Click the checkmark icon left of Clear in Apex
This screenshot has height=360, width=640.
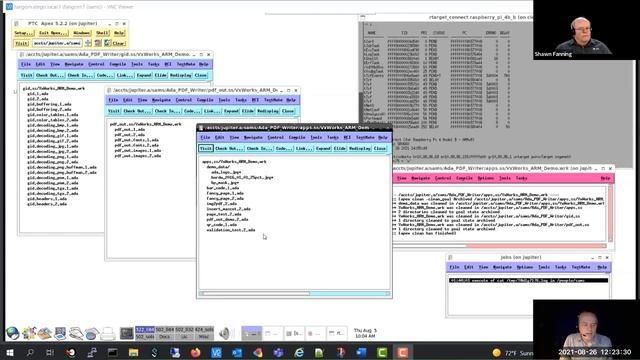coord(107,43)
